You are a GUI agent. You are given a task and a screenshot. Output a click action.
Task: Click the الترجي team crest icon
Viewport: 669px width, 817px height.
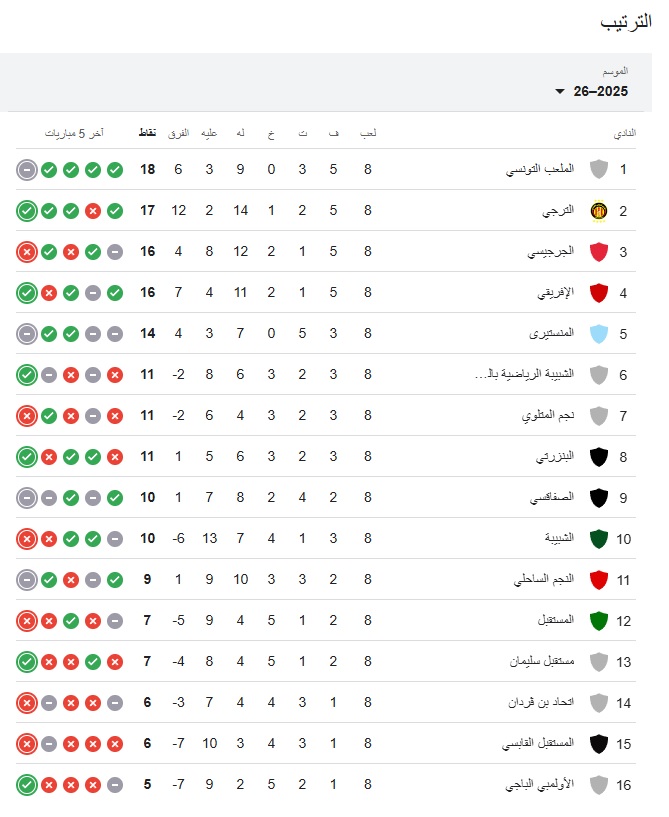pyautogui.click(x=599, y=210)
